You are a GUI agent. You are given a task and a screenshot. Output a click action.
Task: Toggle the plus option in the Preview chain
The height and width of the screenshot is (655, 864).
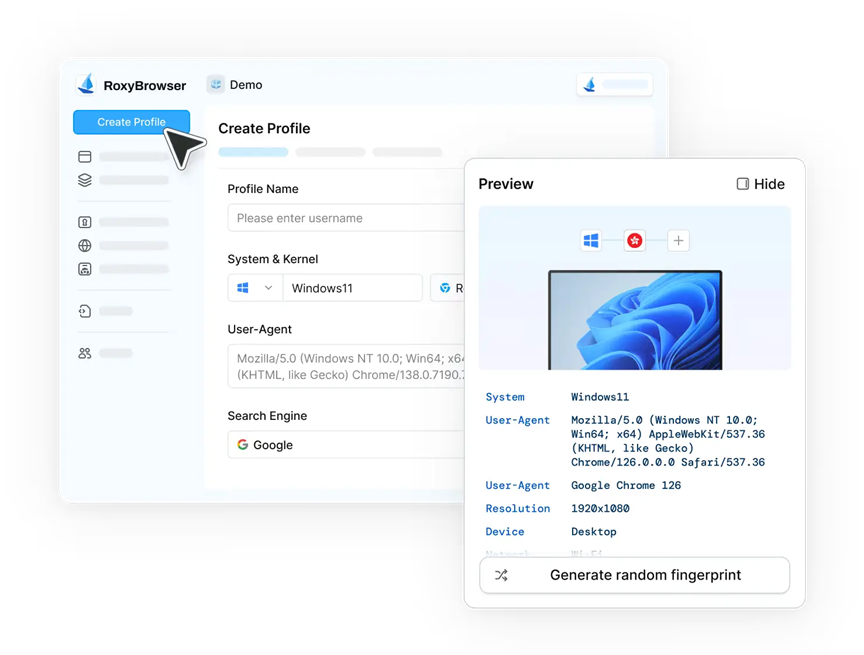click(679, 240)
